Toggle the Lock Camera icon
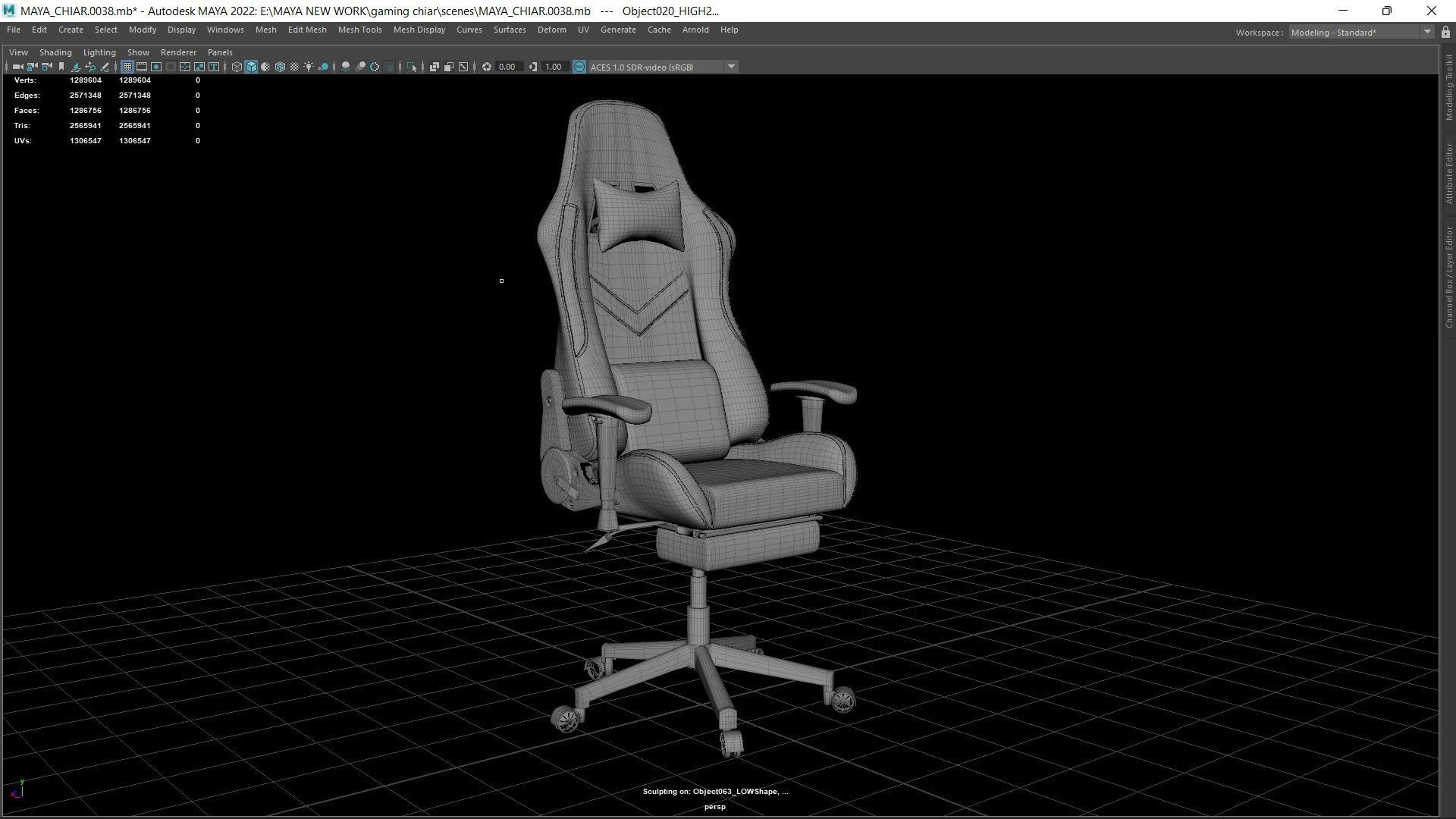 [x=32, y=67]
